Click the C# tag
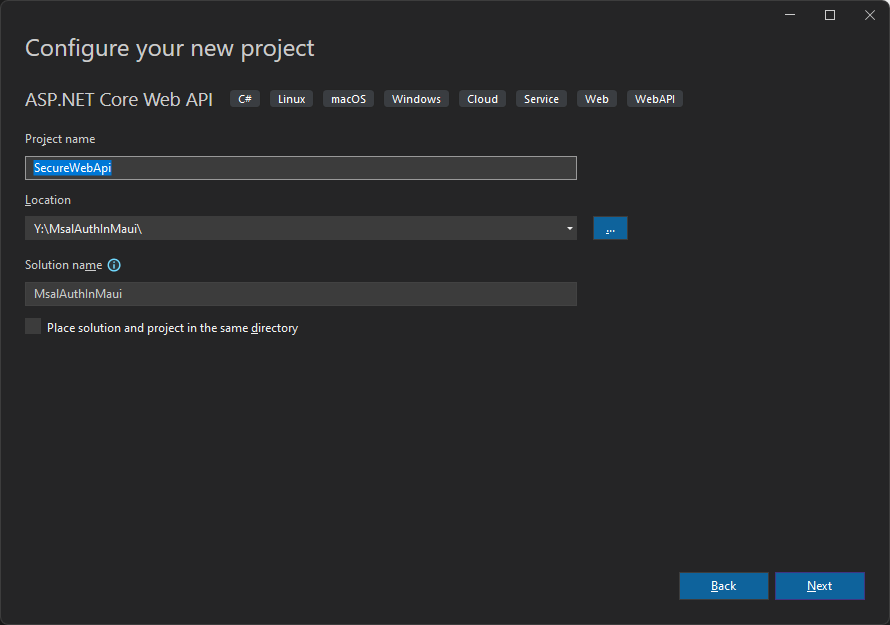This screenshot has height=625, width=890. click(x=245, y=99)
